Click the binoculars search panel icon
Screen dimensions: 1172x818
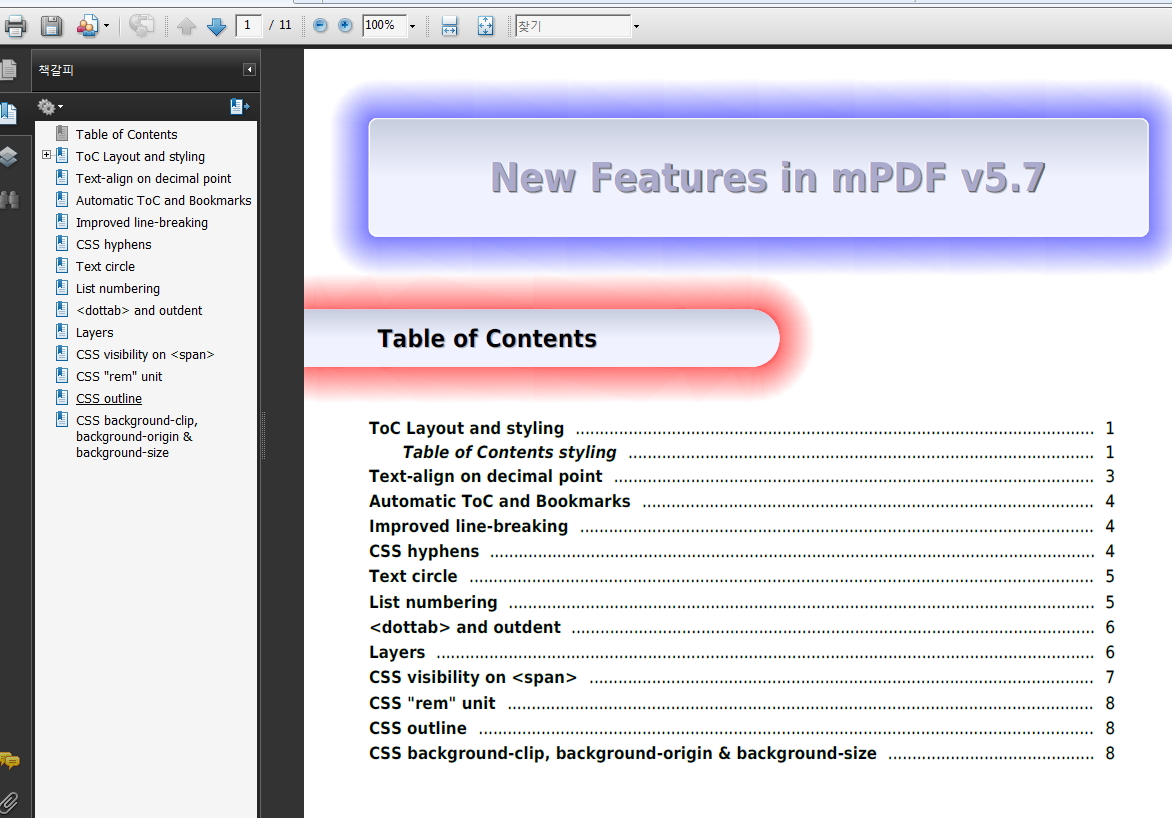[x=9, y=200]
